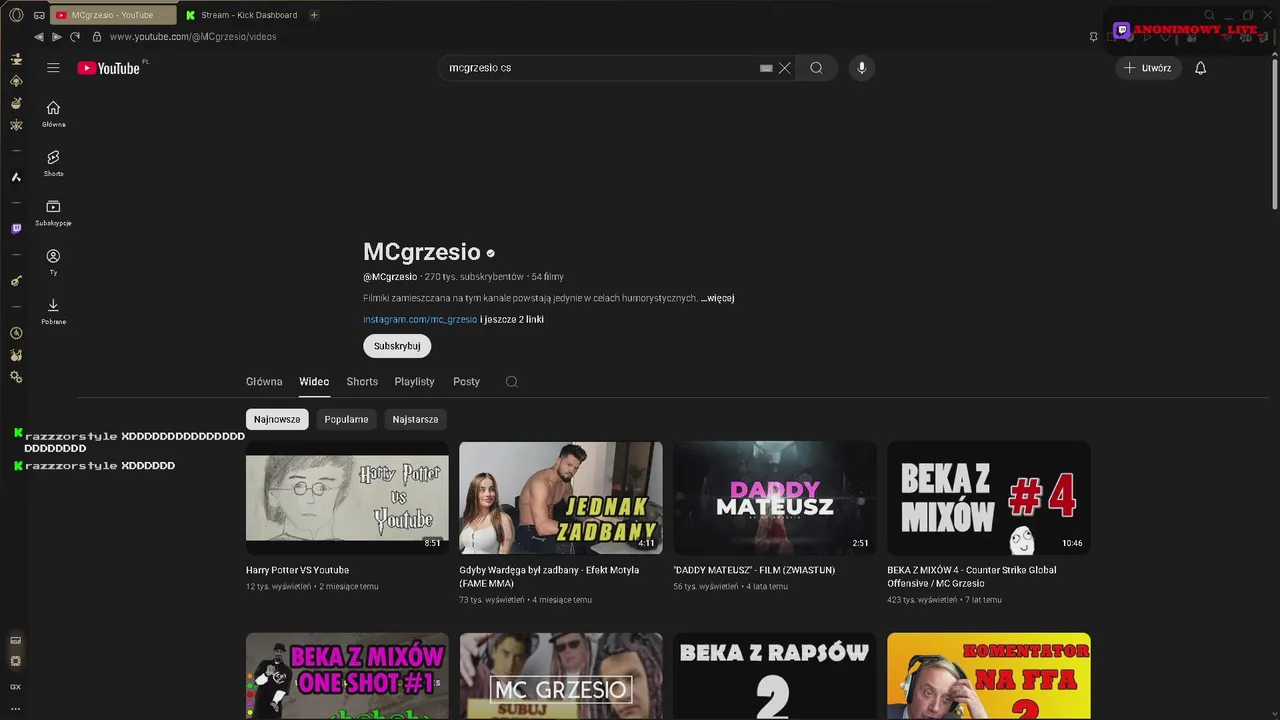Open Shorts from the YouTube sidebar
1280x720 pixels.
(x=53, y=164)
